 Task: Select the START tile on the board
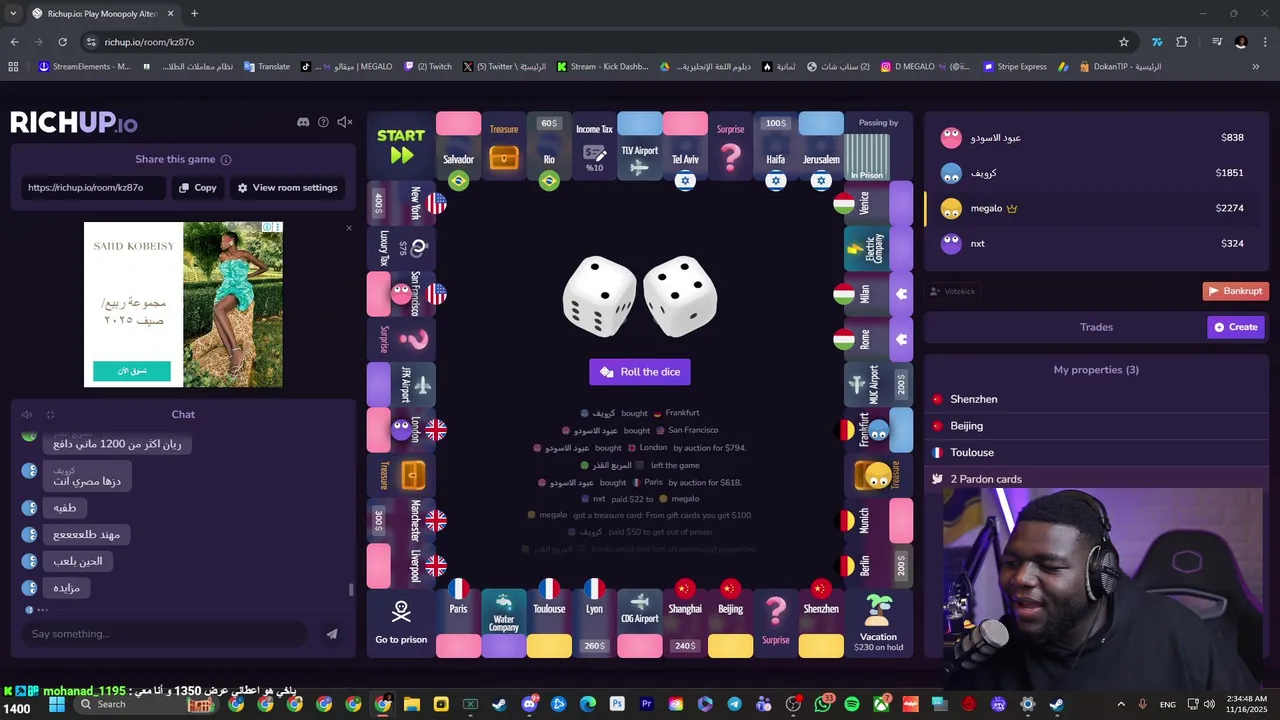401,146
